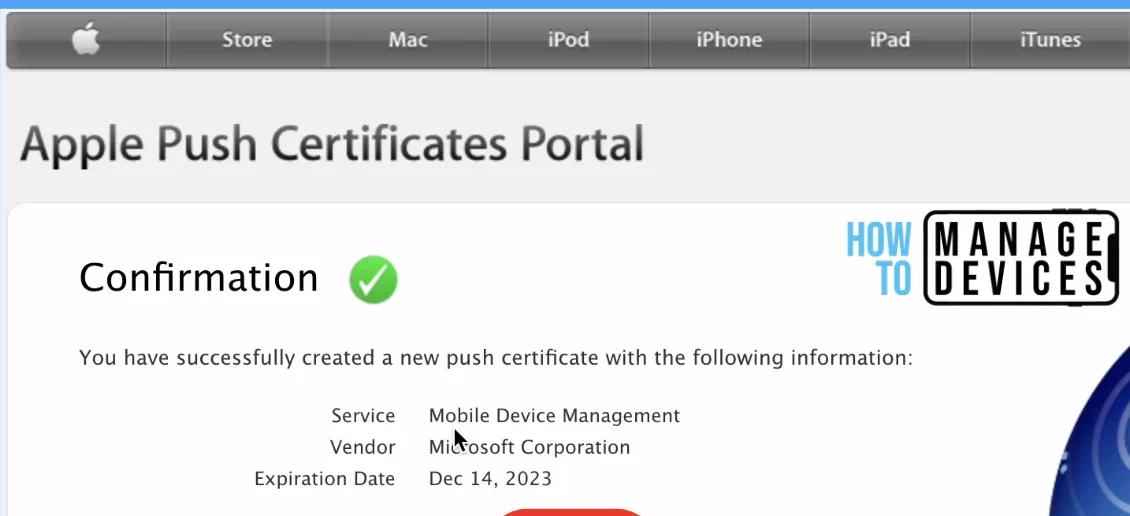The width and height of the screenshot is (1130, 516).
Task: Select iPhone in the navigation bar
Action: (729, 40)
